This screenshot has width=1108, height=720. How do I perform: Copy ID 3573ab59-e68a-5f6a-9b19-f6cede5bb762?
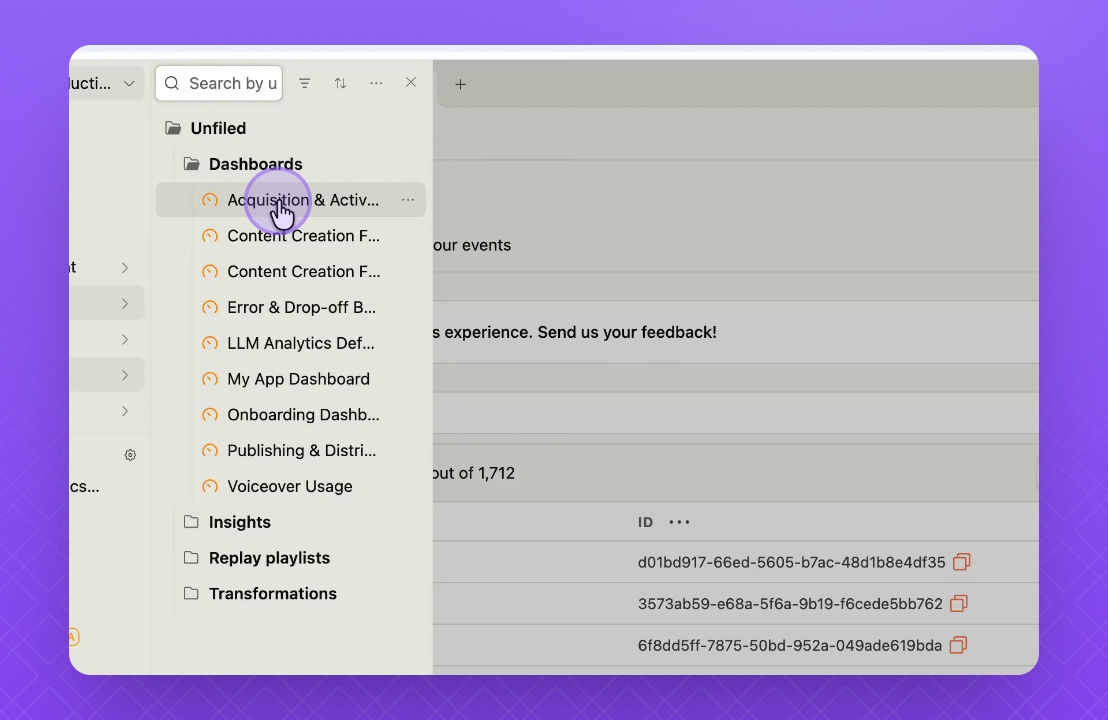959,603
